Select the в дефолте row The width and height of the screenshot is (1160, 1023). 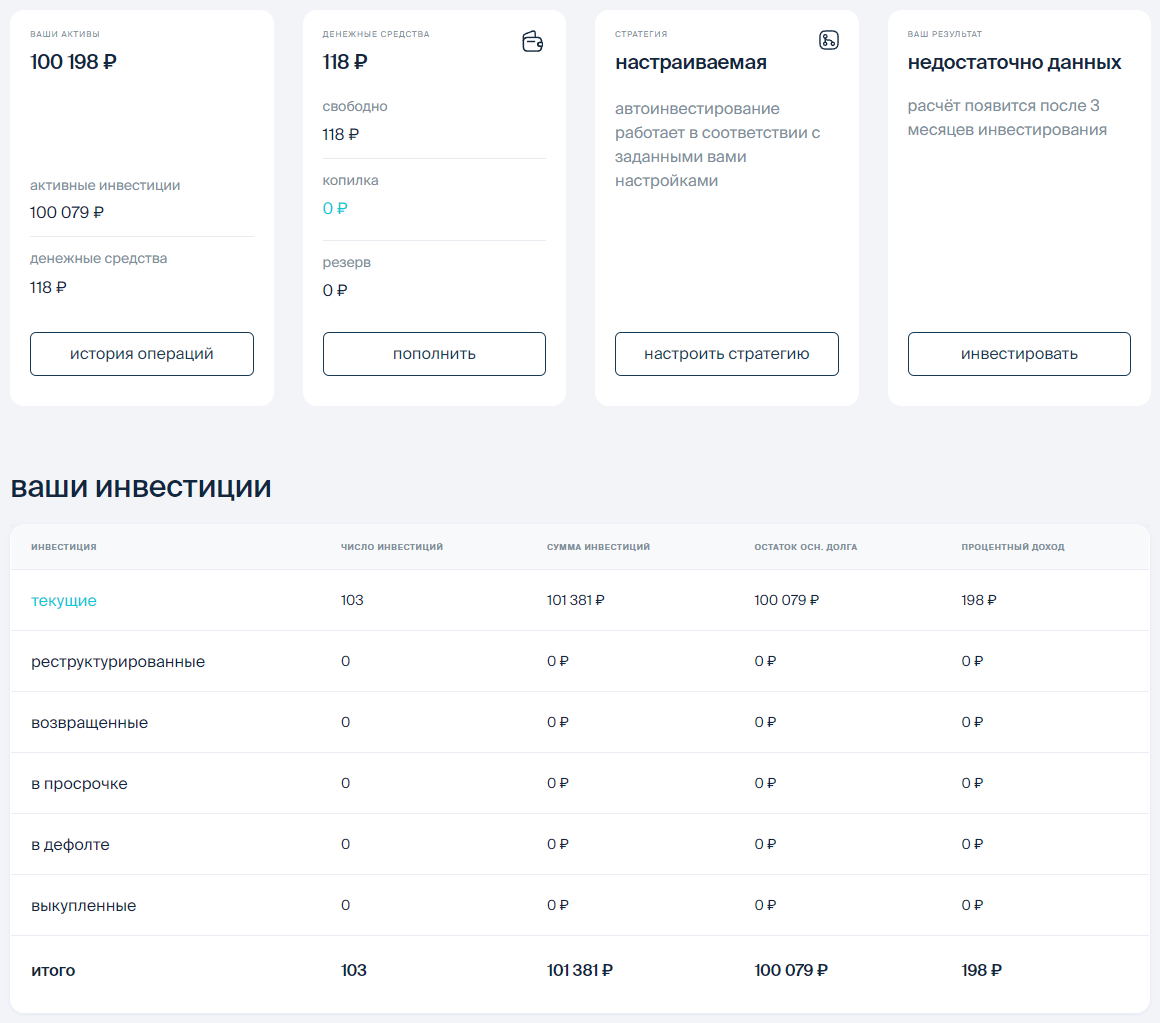click(70, 844)
